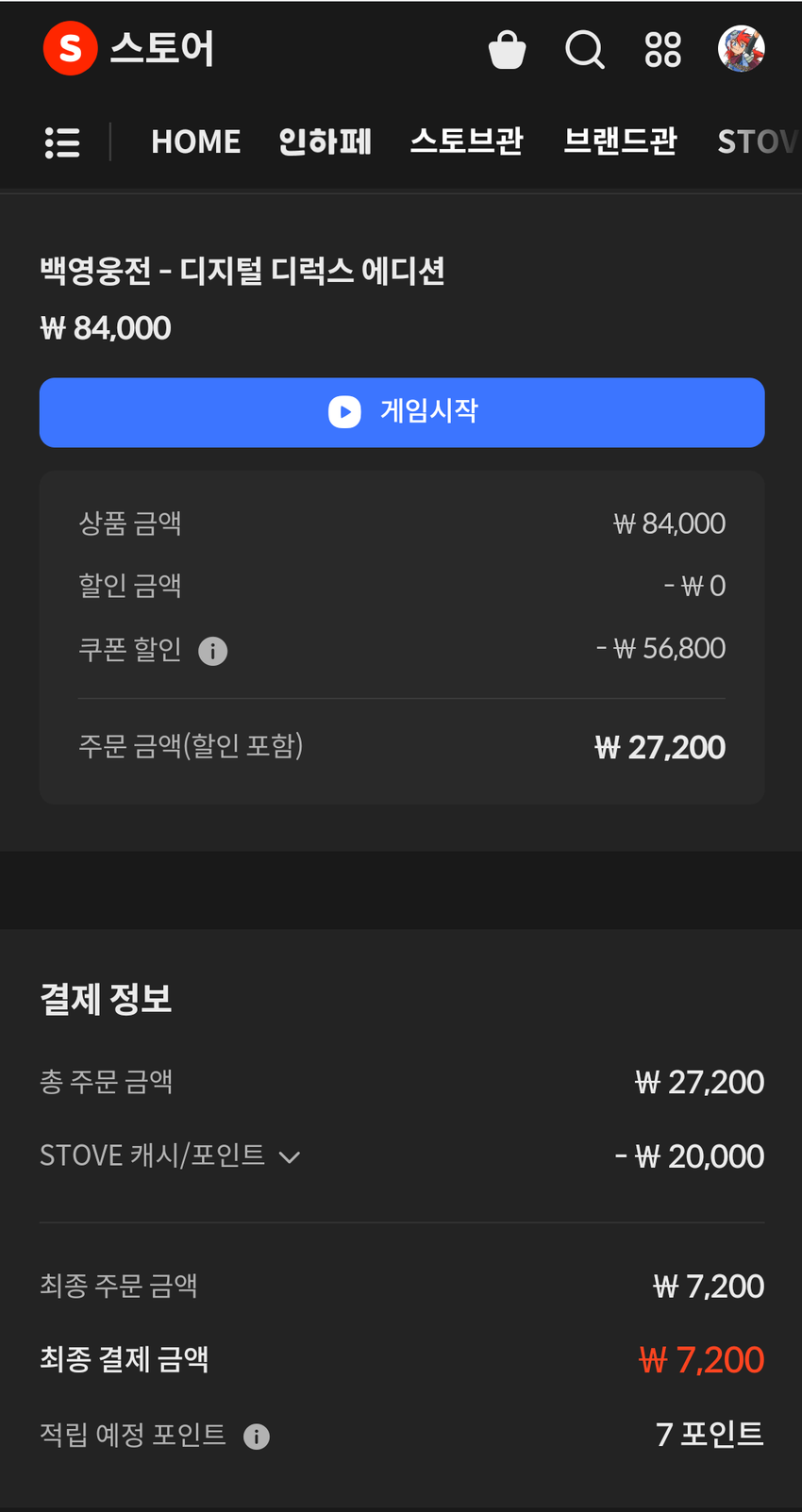Screen dimensions: 802x1512
Task: Go to the HOME tab
Action: (x=195, y=141)
